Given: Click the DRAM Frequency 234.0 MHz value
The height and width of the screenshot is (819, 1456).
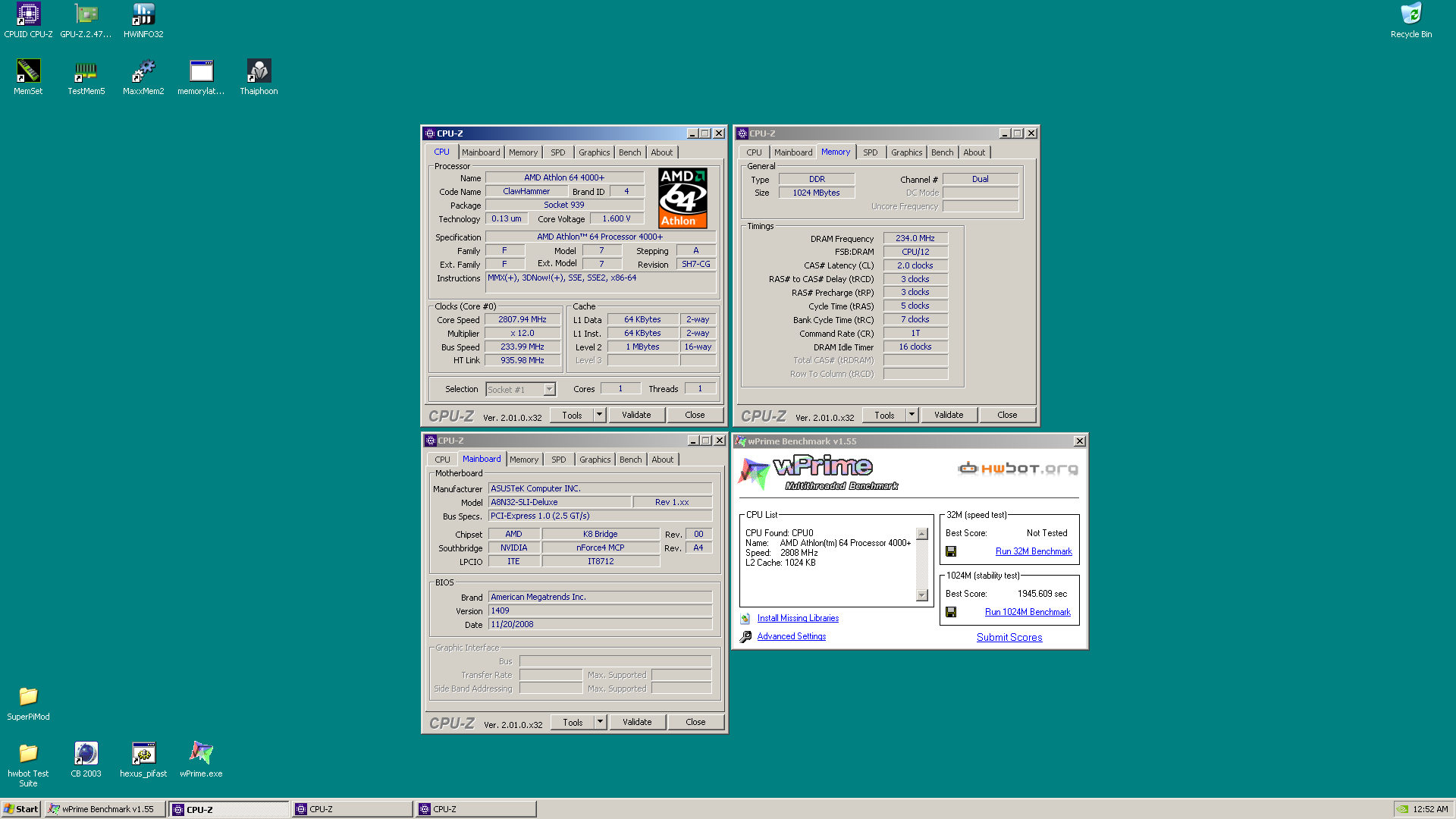Looking at the screenshot, I should 915,238.
